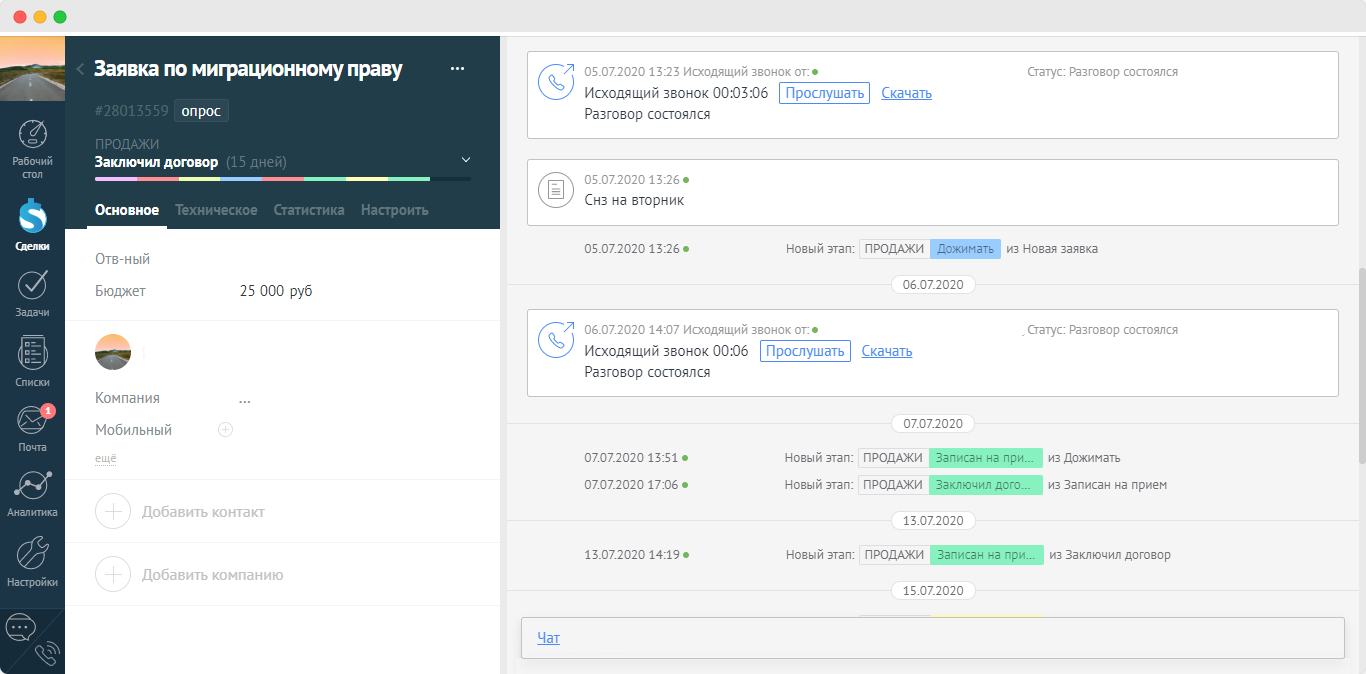Click the plus next to Мобильный

(225, 430)
